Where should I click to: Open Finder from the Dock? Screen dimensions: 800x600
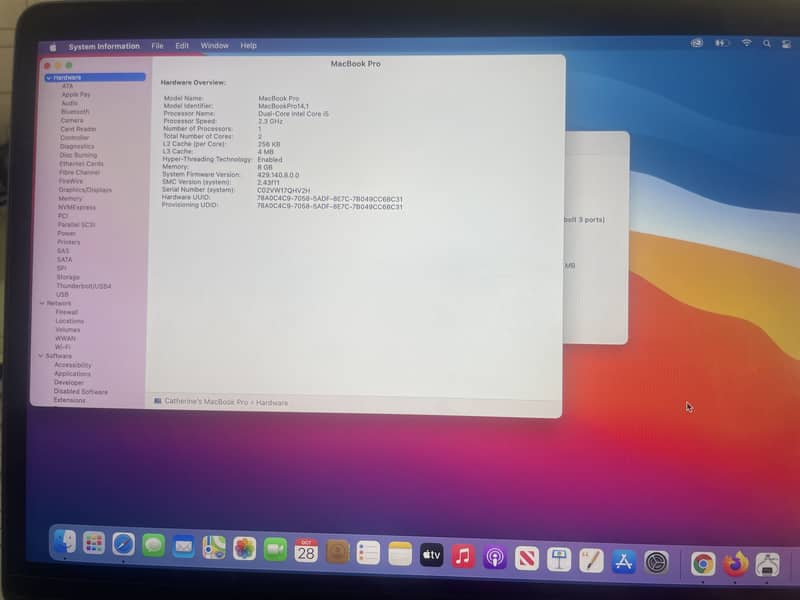click(x=65, y=542)
